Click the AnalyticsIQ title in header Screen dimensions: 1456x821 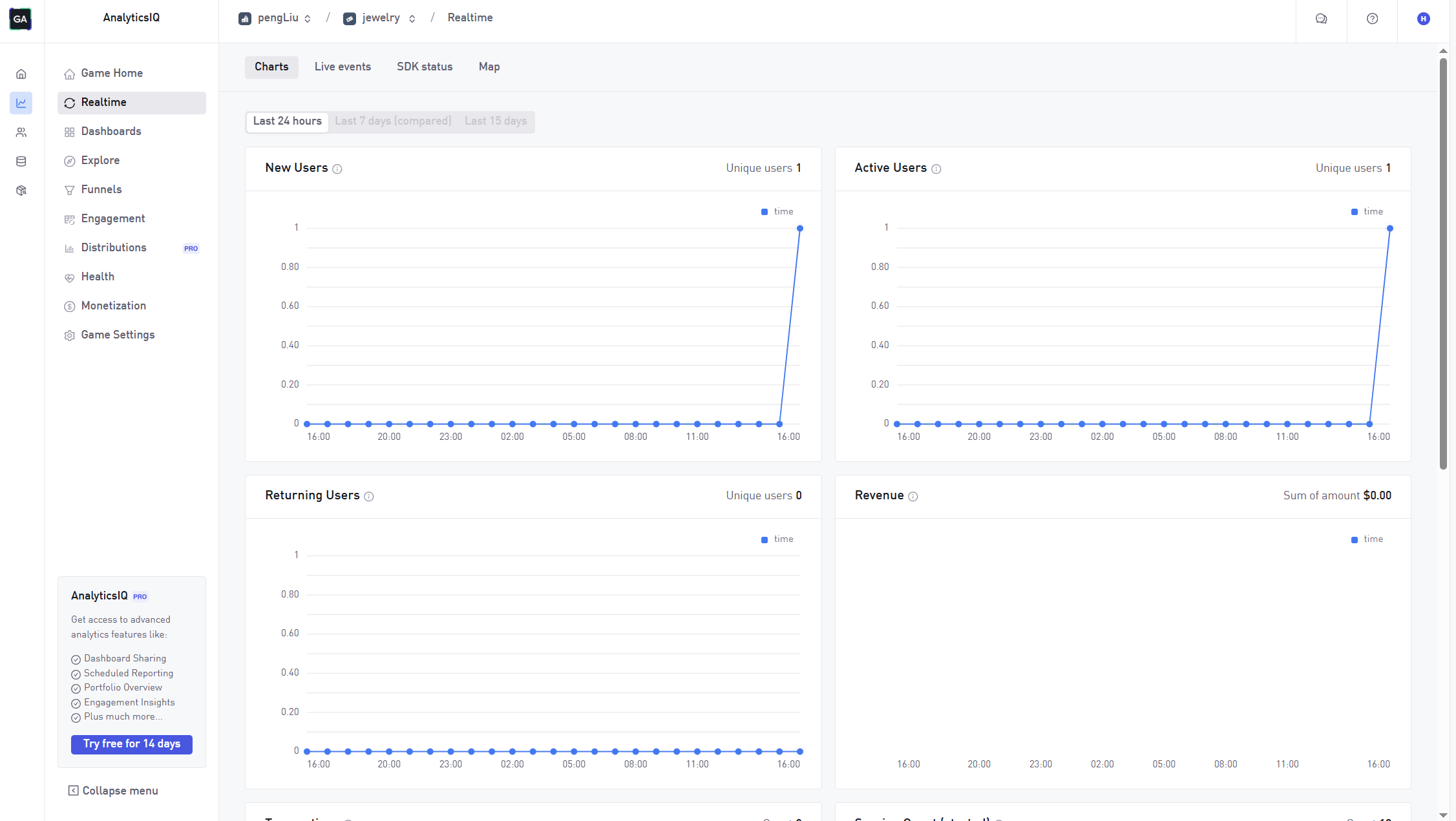131,18
